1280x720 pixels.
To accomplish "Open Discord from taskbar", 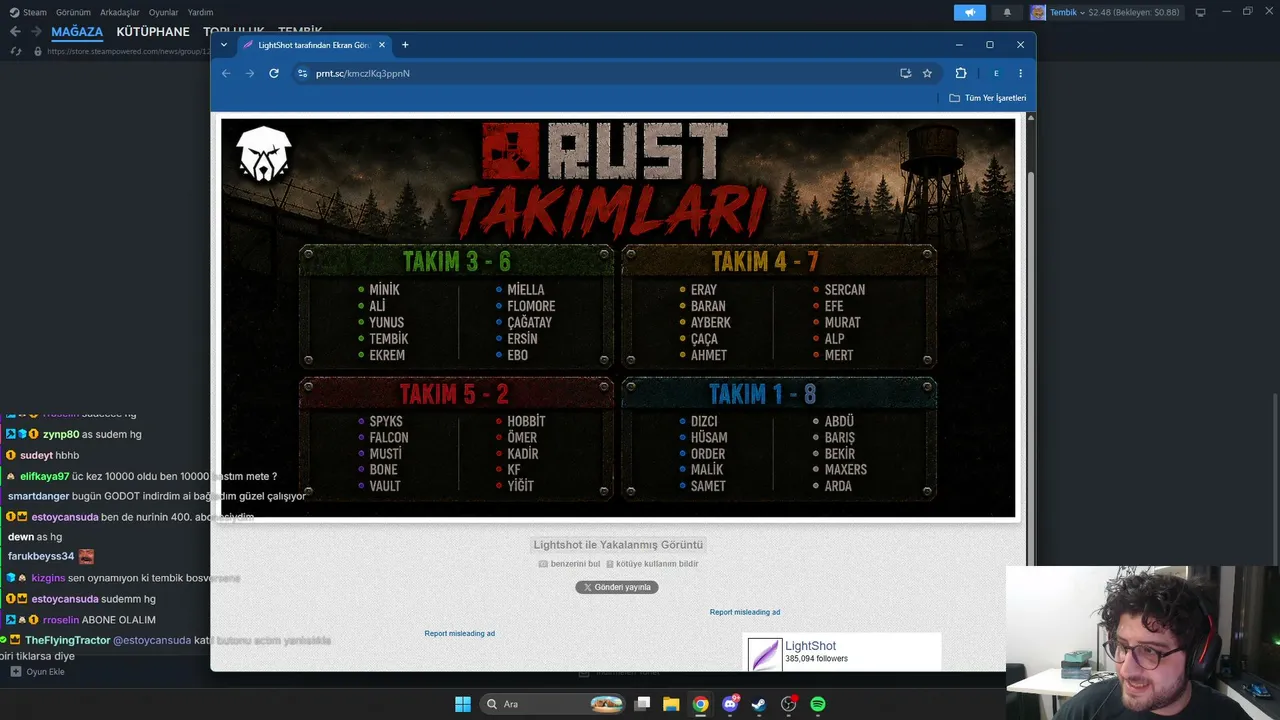I will (x=730, y=704).
